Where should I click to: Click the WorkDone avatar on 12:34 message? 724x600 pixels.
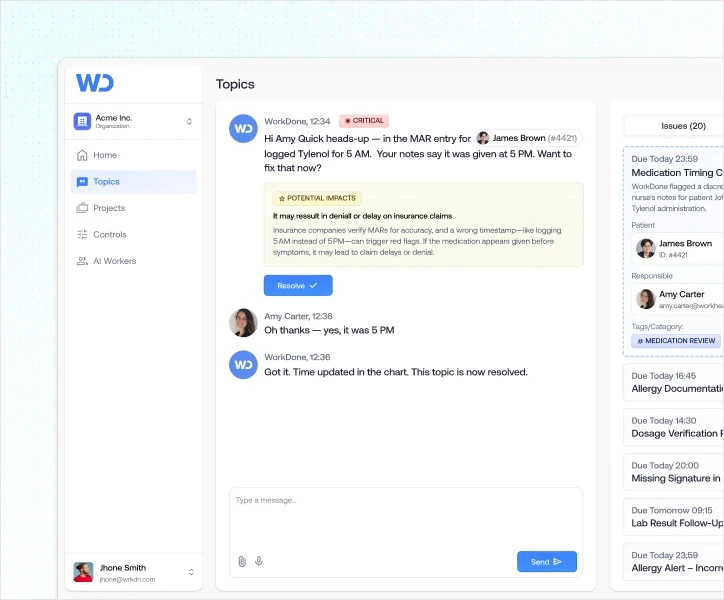(243, 128)
